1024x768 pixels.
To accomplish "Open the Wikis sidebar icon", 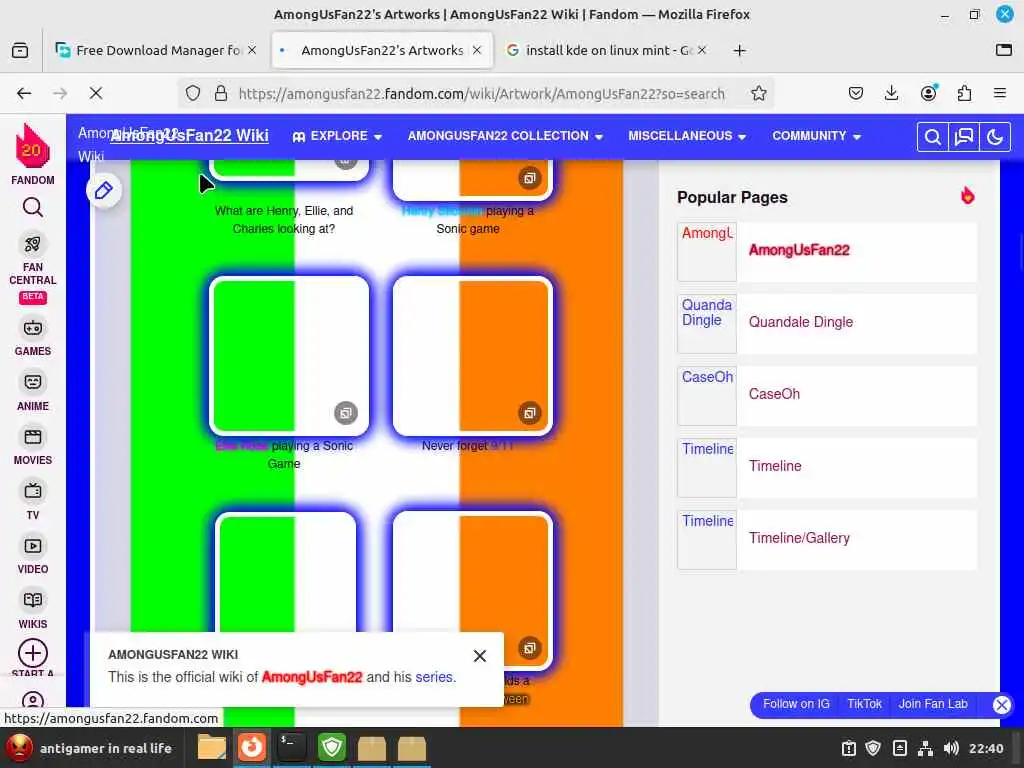I will (x=33, y=600).
